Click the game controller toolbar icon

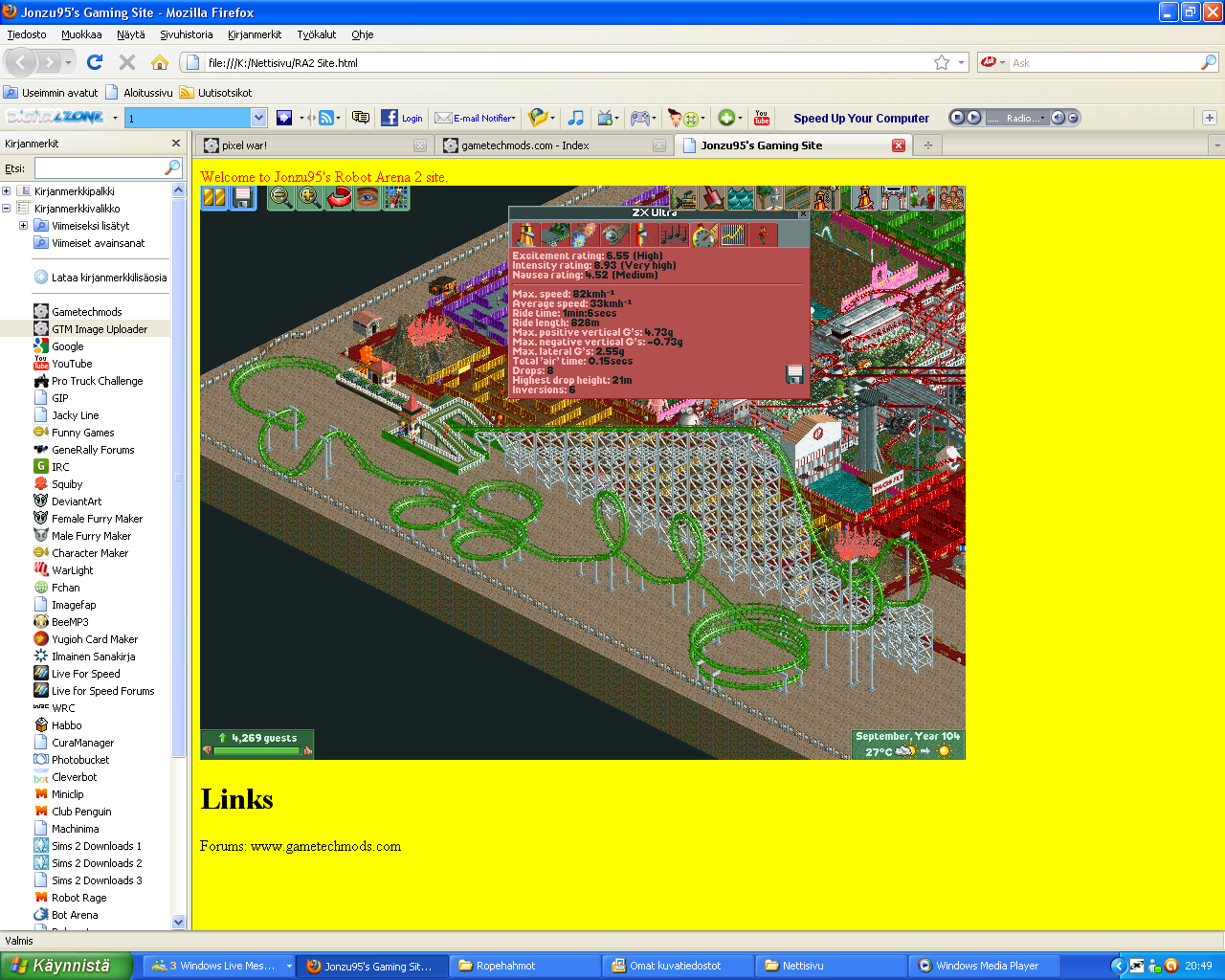(640, 118)
